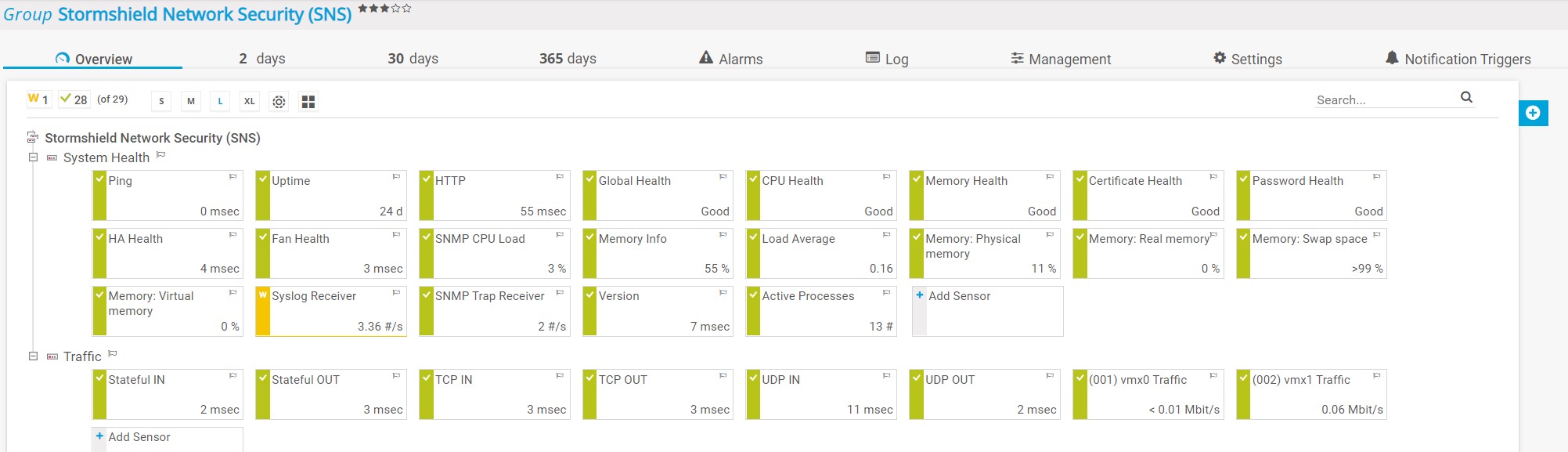This screenshot has height=452, width=1568.
Task: Open the Syslog Receiver sensor
Action: pos(314,296)
